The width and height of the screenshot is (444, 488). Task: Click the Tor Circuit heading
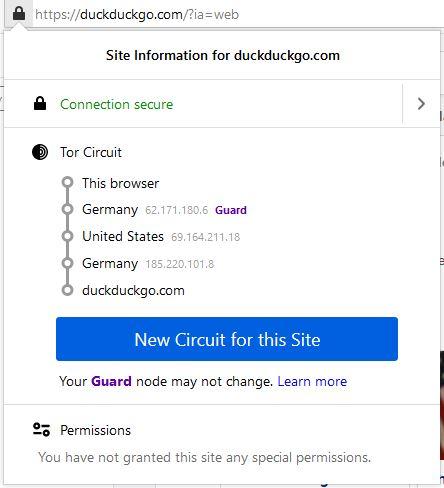click(x=91, y=152)
